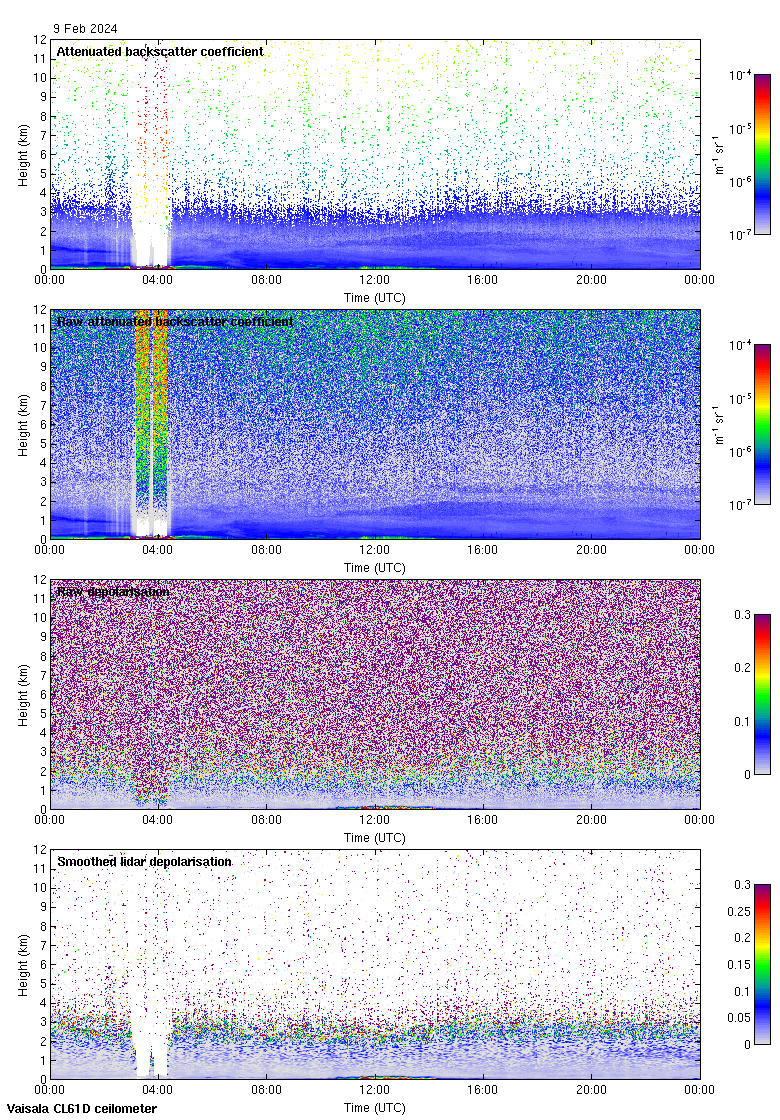
Task: Click the 12:00 tick under raw backscatter plot
Action: [x=375, y=551]
